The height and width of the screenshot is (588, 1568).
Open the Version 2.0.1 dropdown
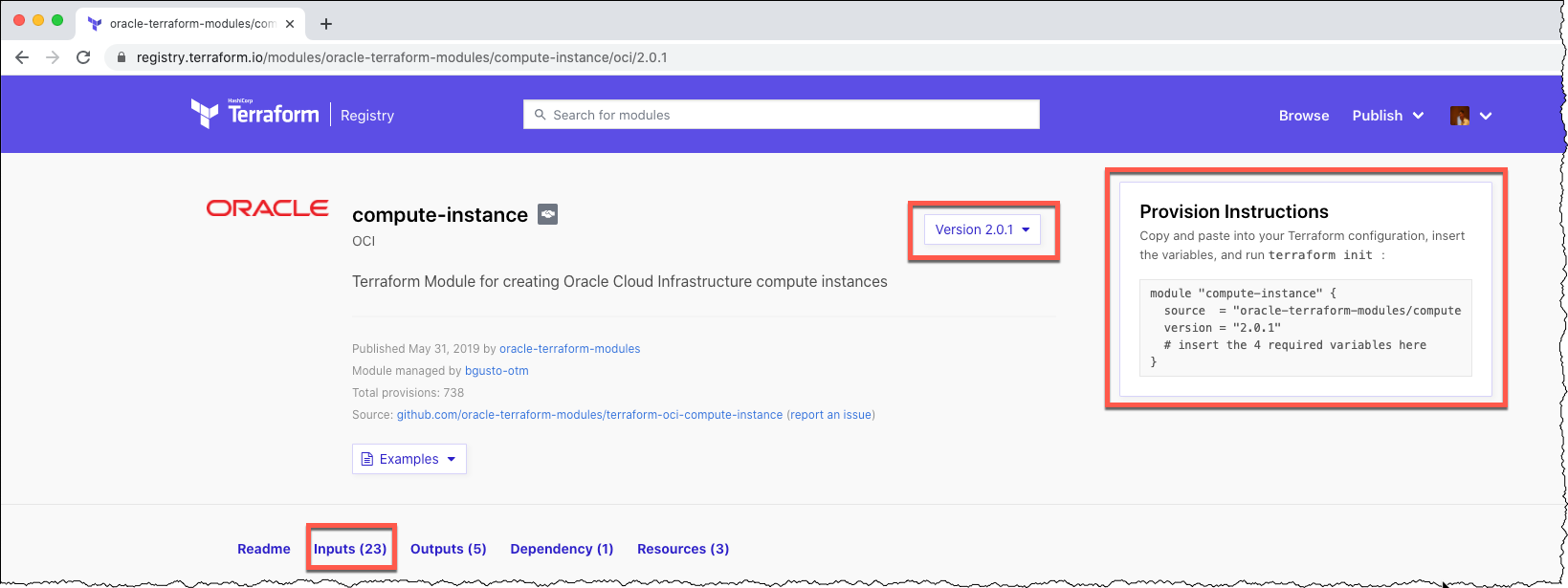coord(983,229)
